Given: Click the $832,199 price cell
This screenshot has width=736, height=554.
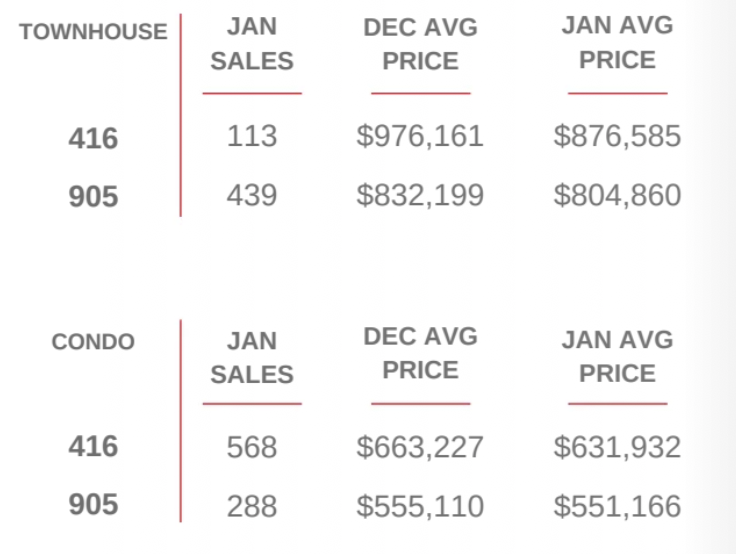Looking at the screenshot, I should pos(420,195).
